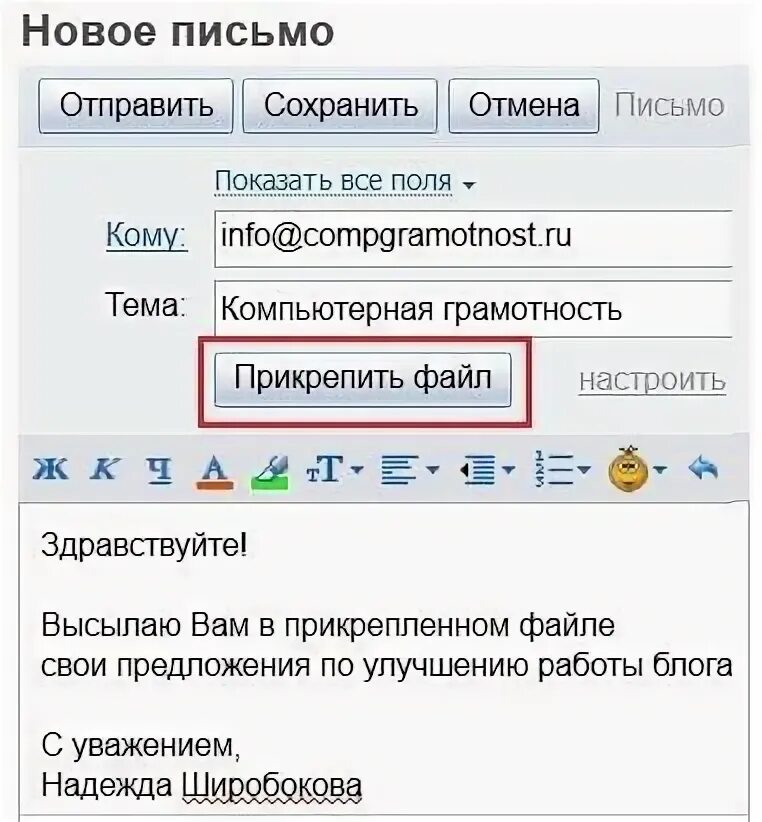Apply italic formatting with К icon

click(x=105, y=468)
